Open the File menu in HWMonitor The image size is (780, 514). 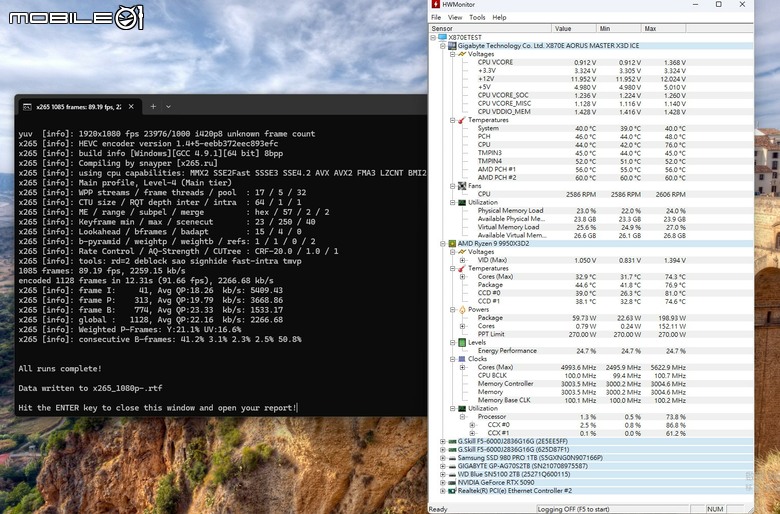point(436,17)
